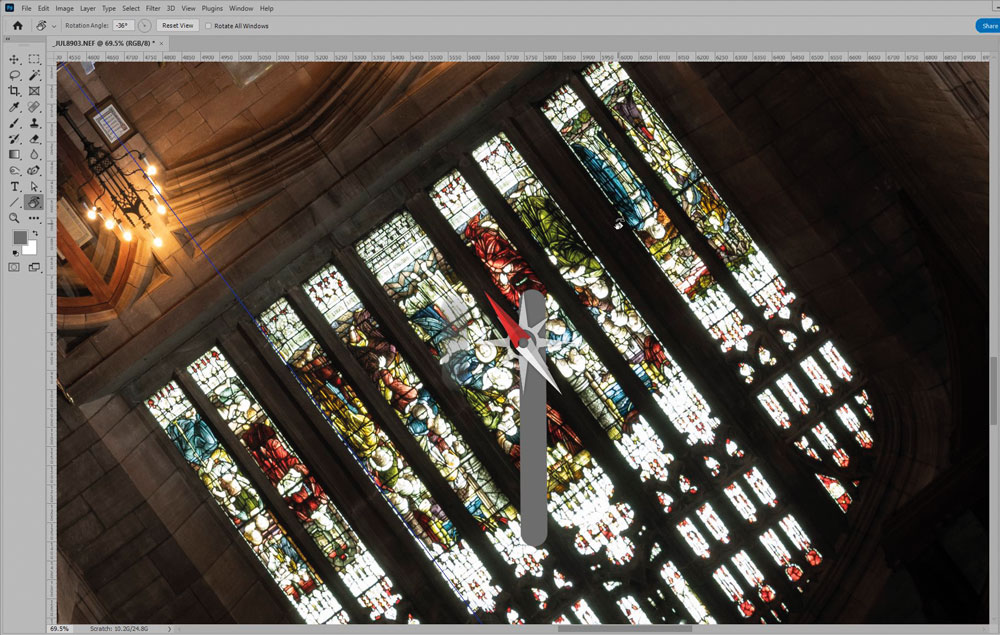
Task: Toggle Quick Mask mode
Action: 14,267
